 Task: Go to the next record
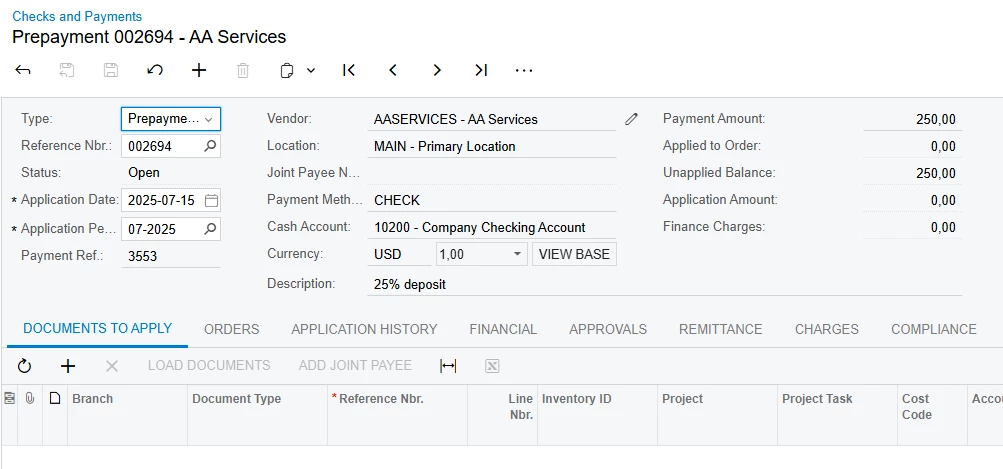coord(437,70)
